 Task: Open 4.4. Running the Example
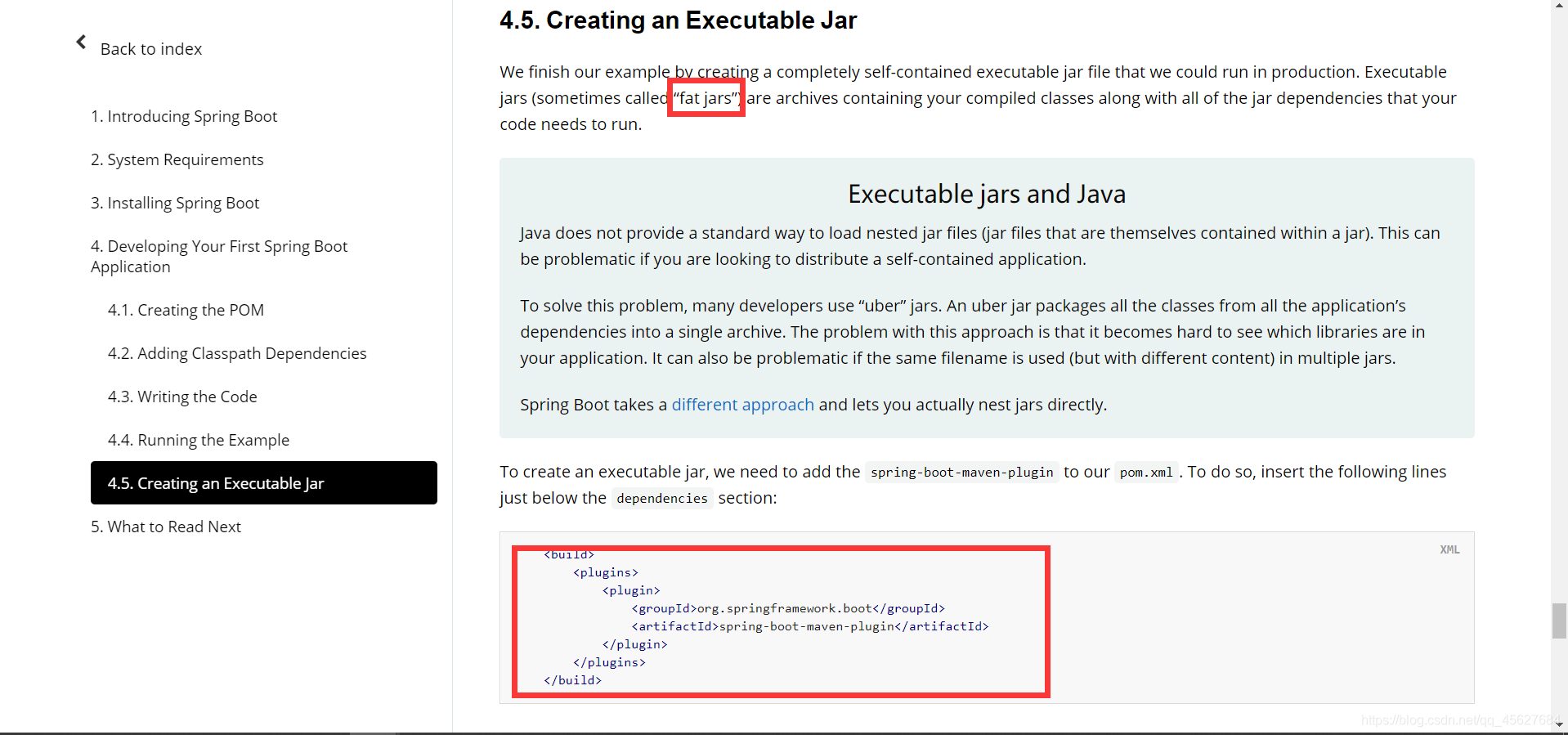click(199, 440)
